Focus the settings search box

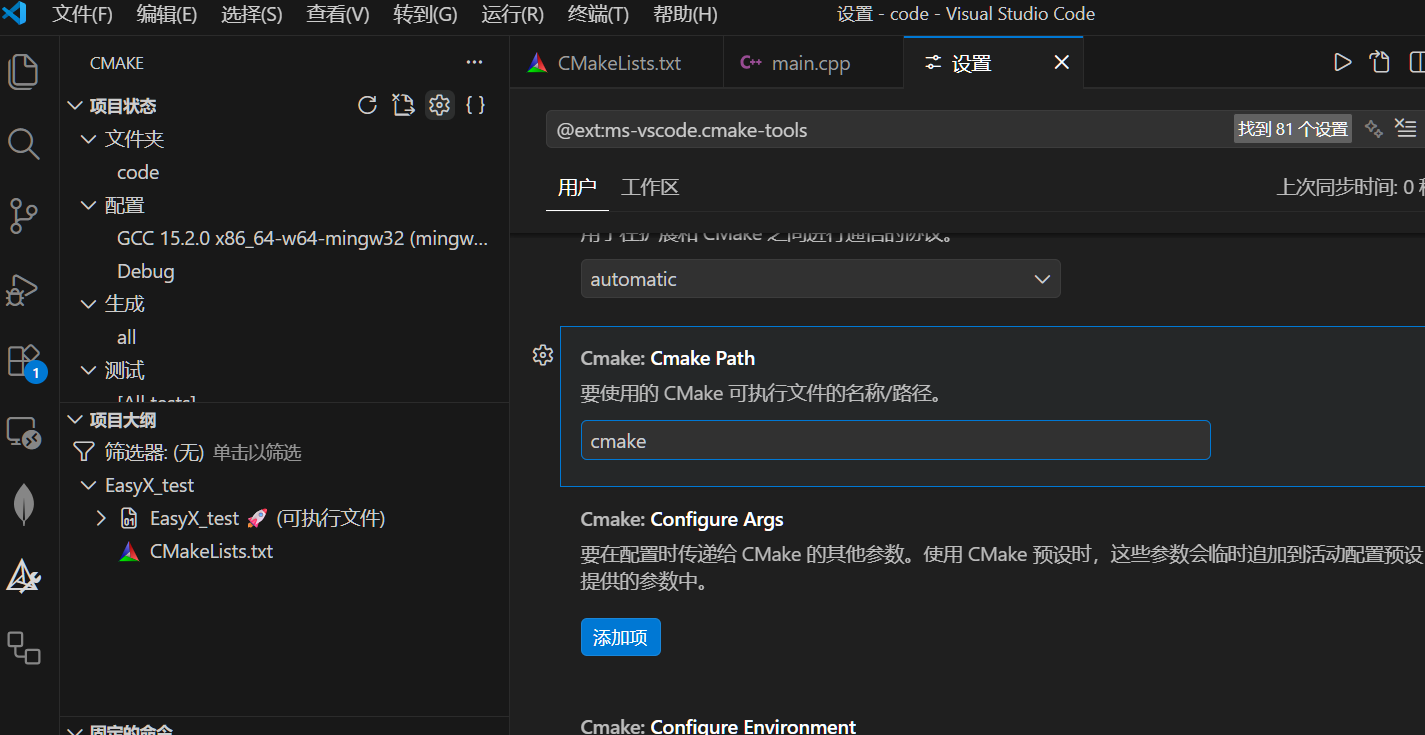coord(890,129)
